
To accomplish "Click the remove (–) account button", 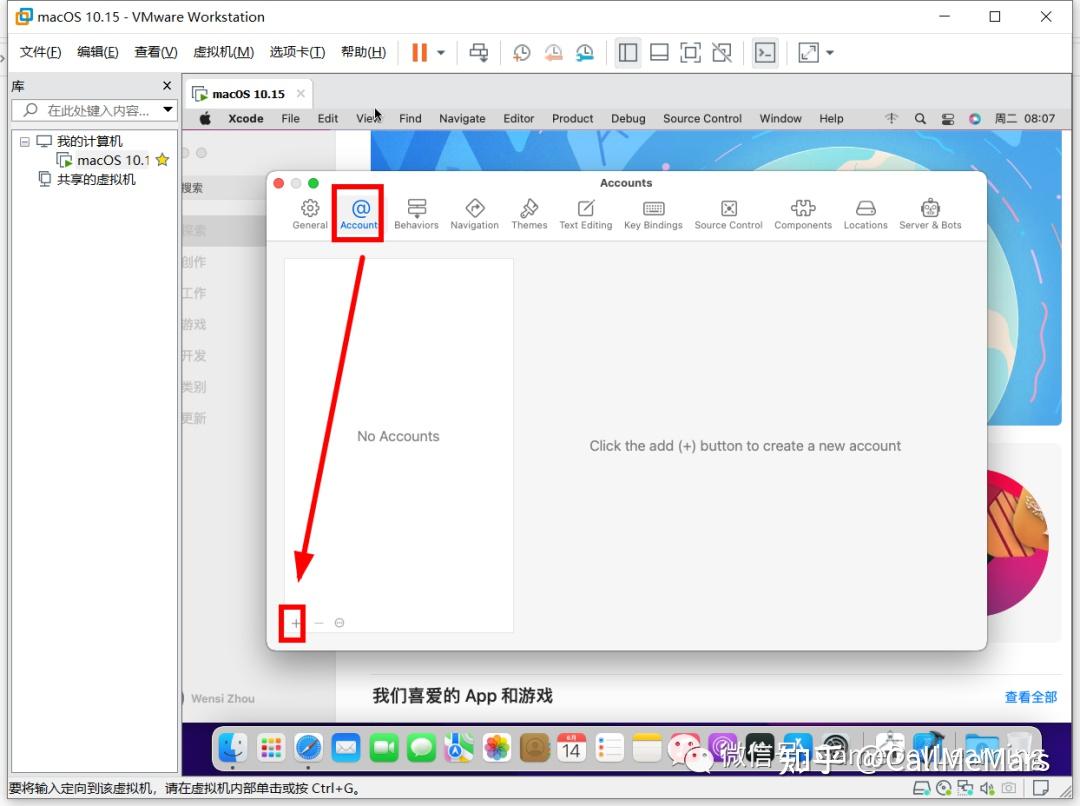I will click(x=318, y=623).
